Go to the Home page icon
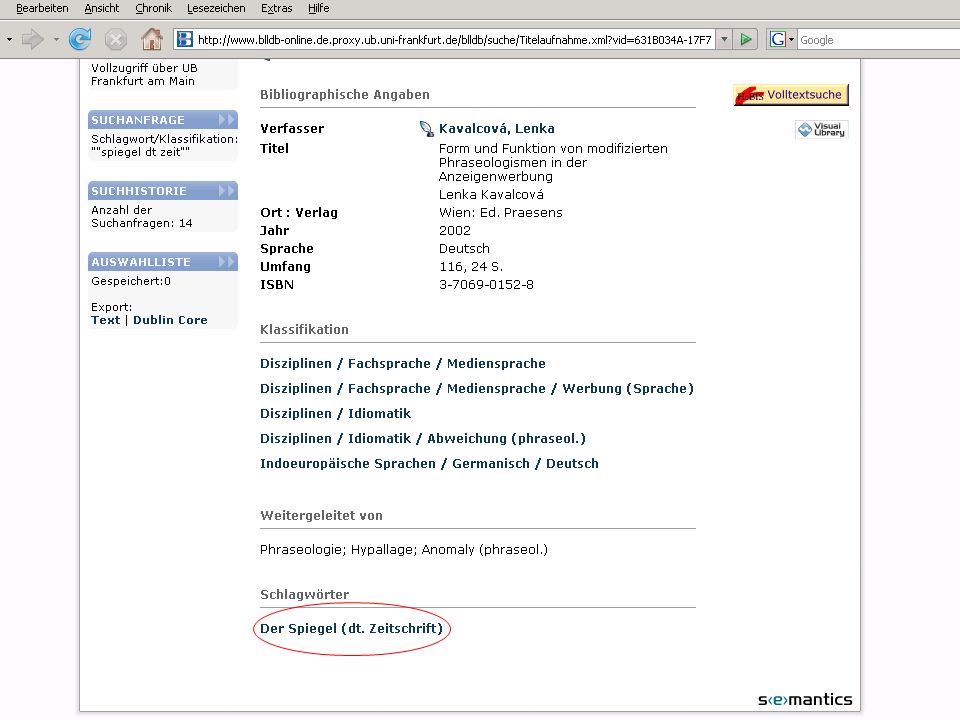 click(x=151, y=40)
